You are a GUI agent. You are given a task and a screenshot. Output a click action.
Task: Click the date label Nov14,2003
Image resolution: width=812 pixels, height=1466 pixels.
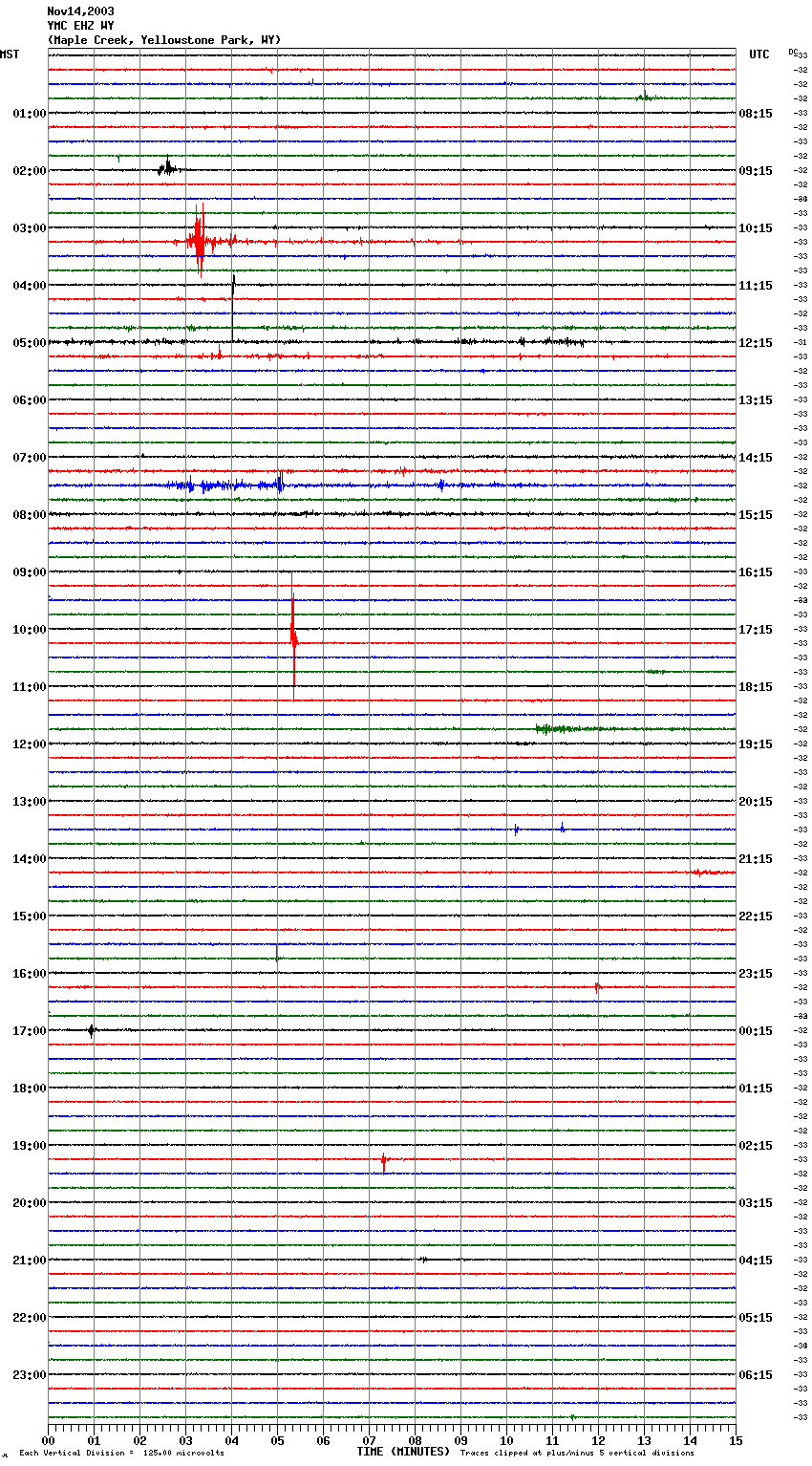click(x=80, y=11)
